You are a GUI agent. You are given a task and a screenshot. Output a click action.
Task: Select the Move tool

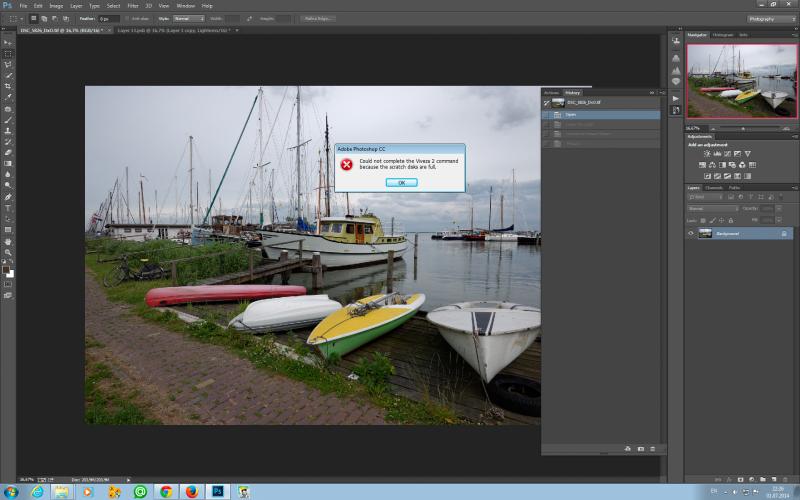click(8, 43)
